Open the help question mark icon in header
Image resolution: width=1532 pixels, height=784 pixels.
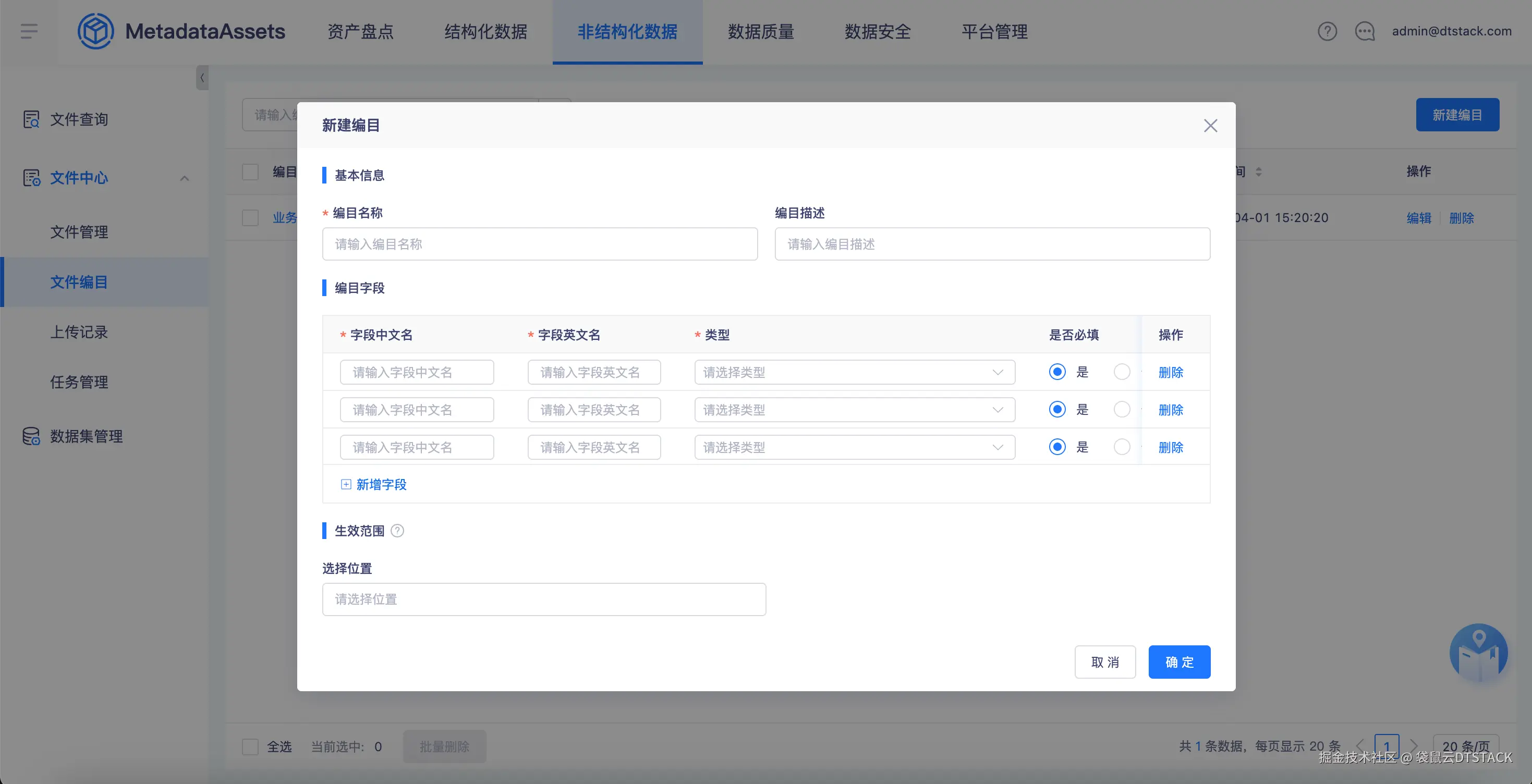(x=1327, y=31)
